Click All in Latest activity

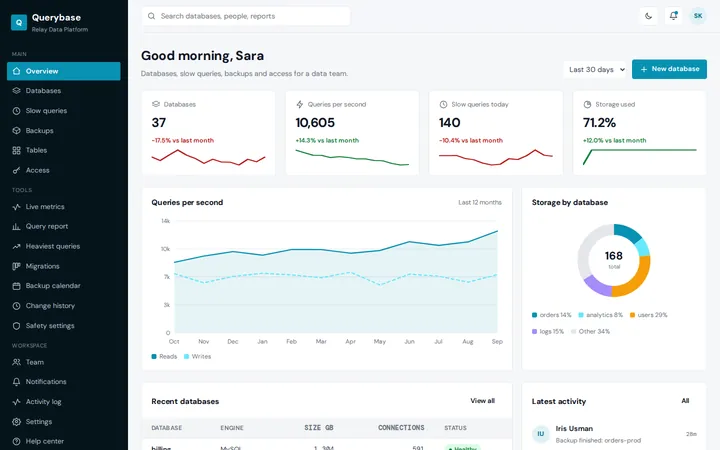click(x=685, y=401)
